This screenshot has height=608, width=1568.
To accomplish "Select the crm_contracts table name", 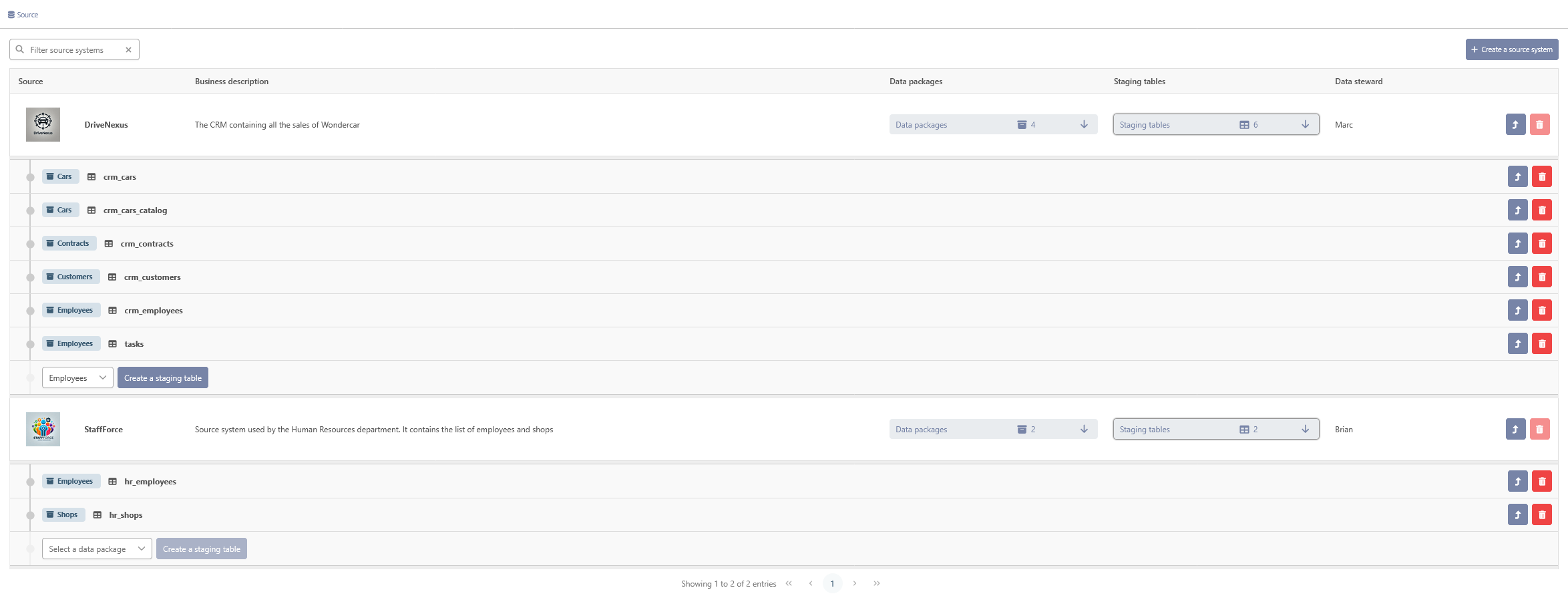I will tap(147, 244).
